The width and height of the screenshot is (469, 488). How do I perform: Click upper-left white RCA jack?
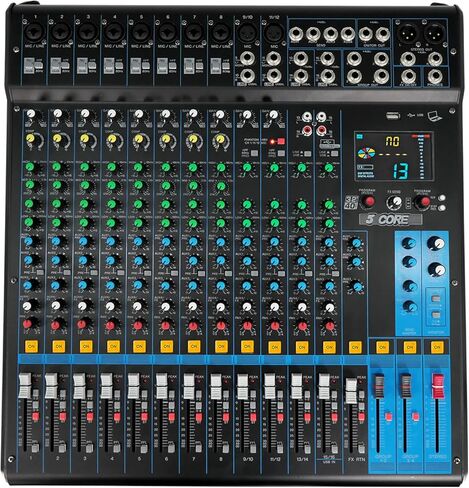tap(307, 117)
